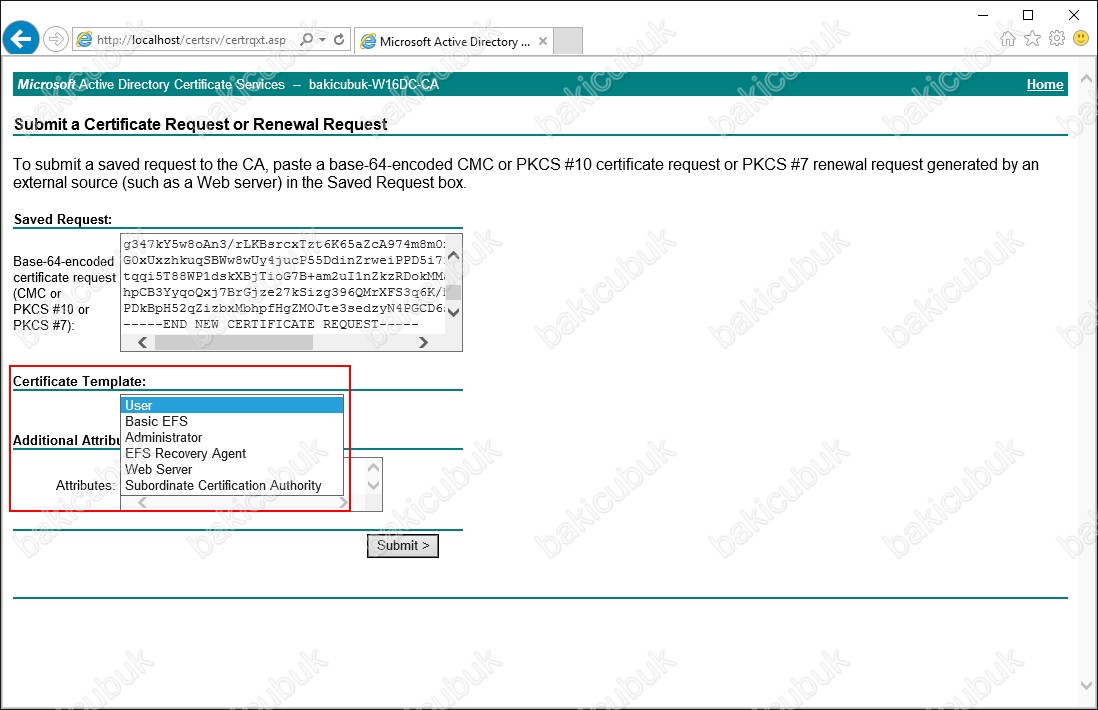Click the 'Attributes:' label
Screen dimensions: 1098x710
coord(85,485)
